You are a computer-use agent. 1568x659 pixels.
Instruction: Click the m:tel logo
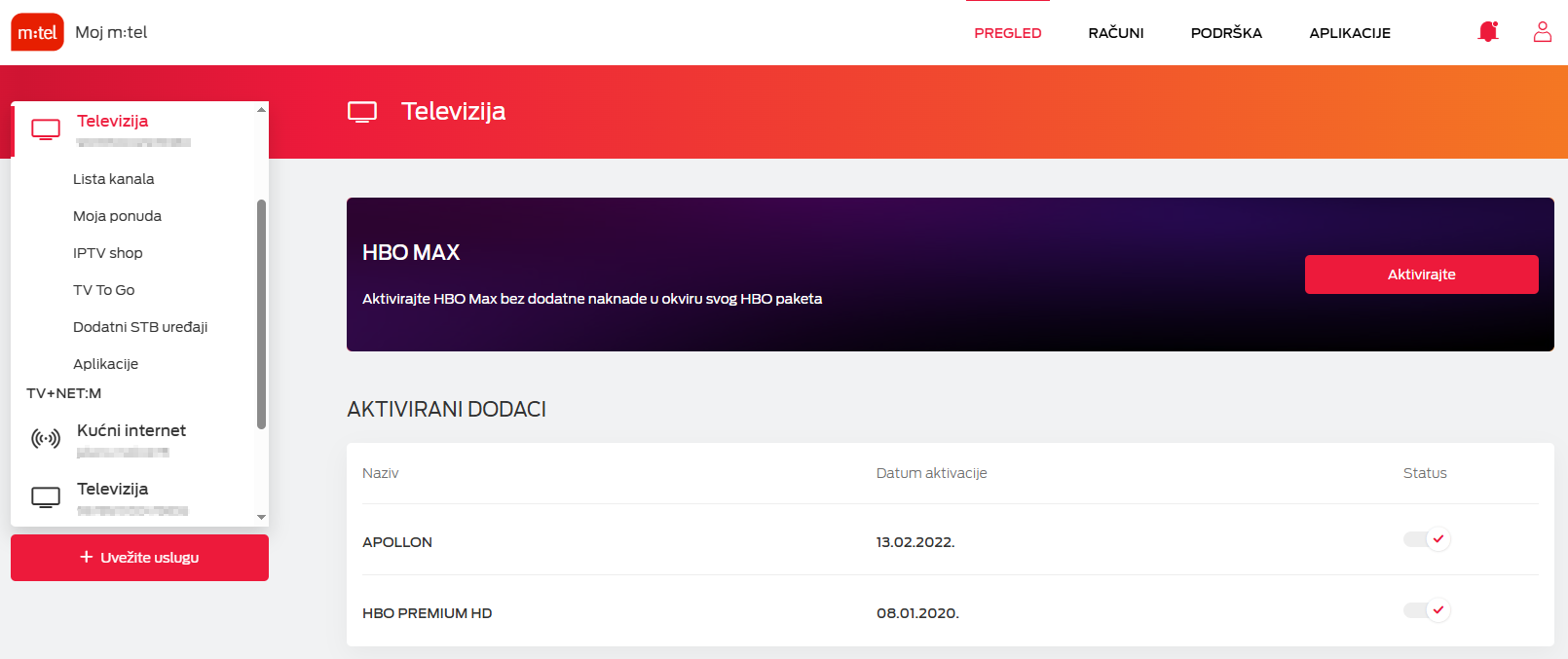click(x=37, y=32)
